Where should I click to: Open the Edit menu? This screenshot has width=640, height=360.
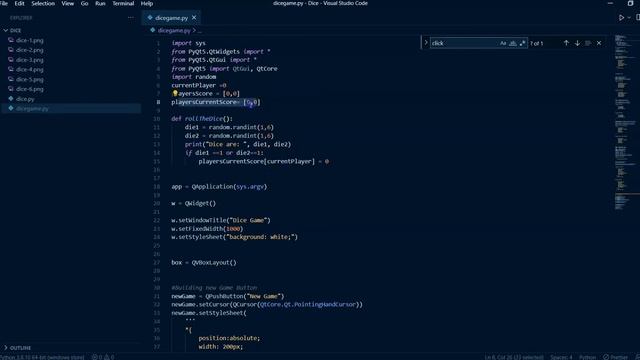19,3
